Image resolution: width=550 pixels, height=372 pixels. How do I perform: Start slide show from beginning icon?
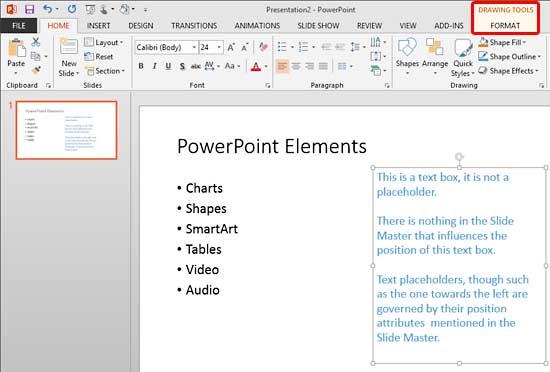pos(90,9)
